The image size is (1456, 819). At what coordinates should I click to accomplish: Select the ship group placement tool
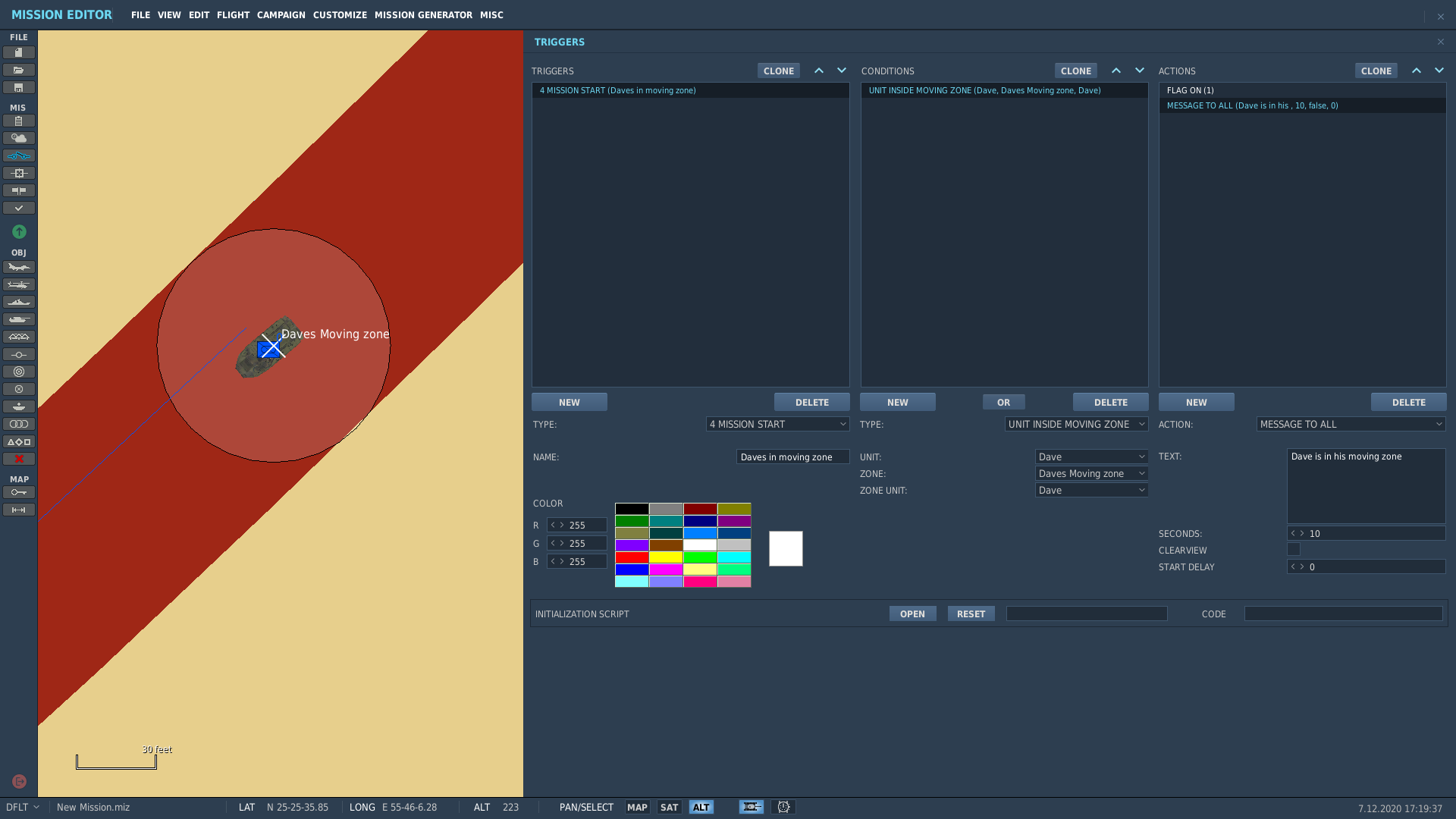tap(19, 302)
